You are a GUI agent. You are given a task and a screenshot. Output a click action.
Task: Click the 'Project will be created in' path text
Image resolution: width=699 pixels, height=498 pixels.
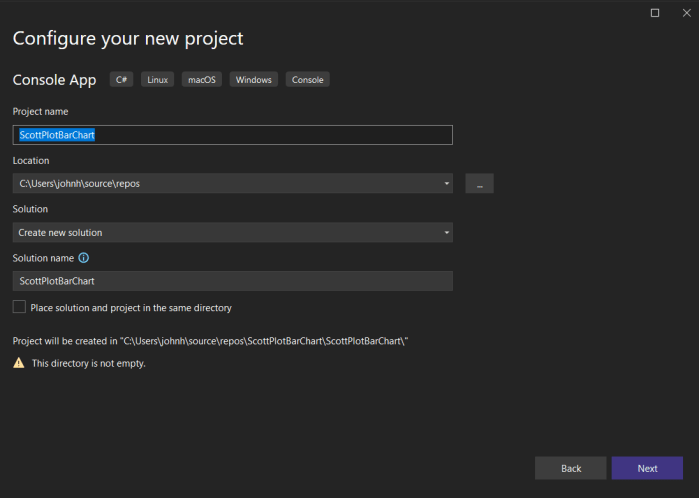[210, 341]
